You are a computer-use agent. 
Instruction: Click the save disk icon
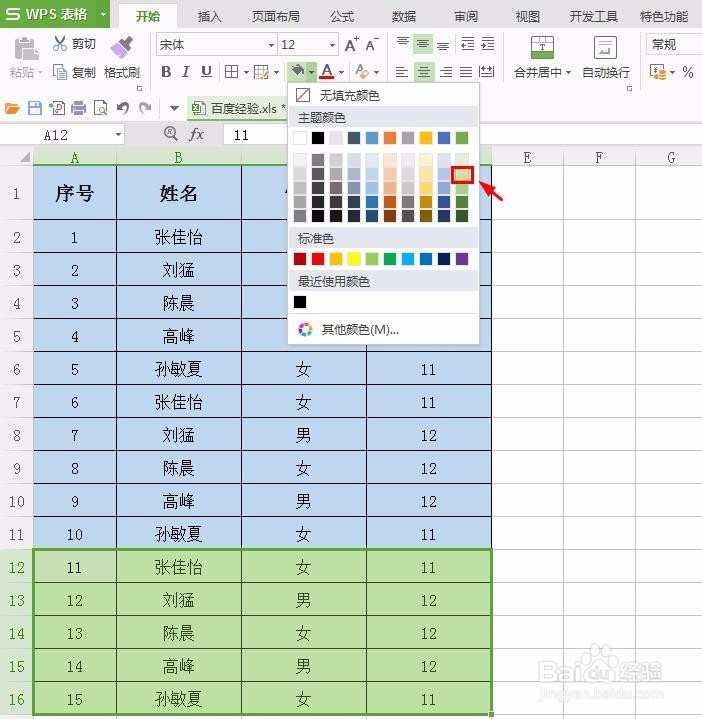[35, 108]
